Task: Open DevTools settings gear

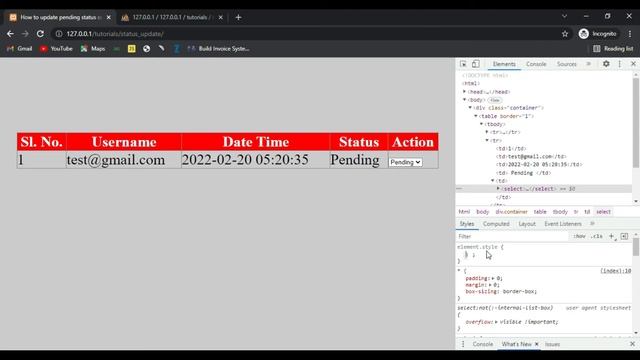Action: (606, 64)
